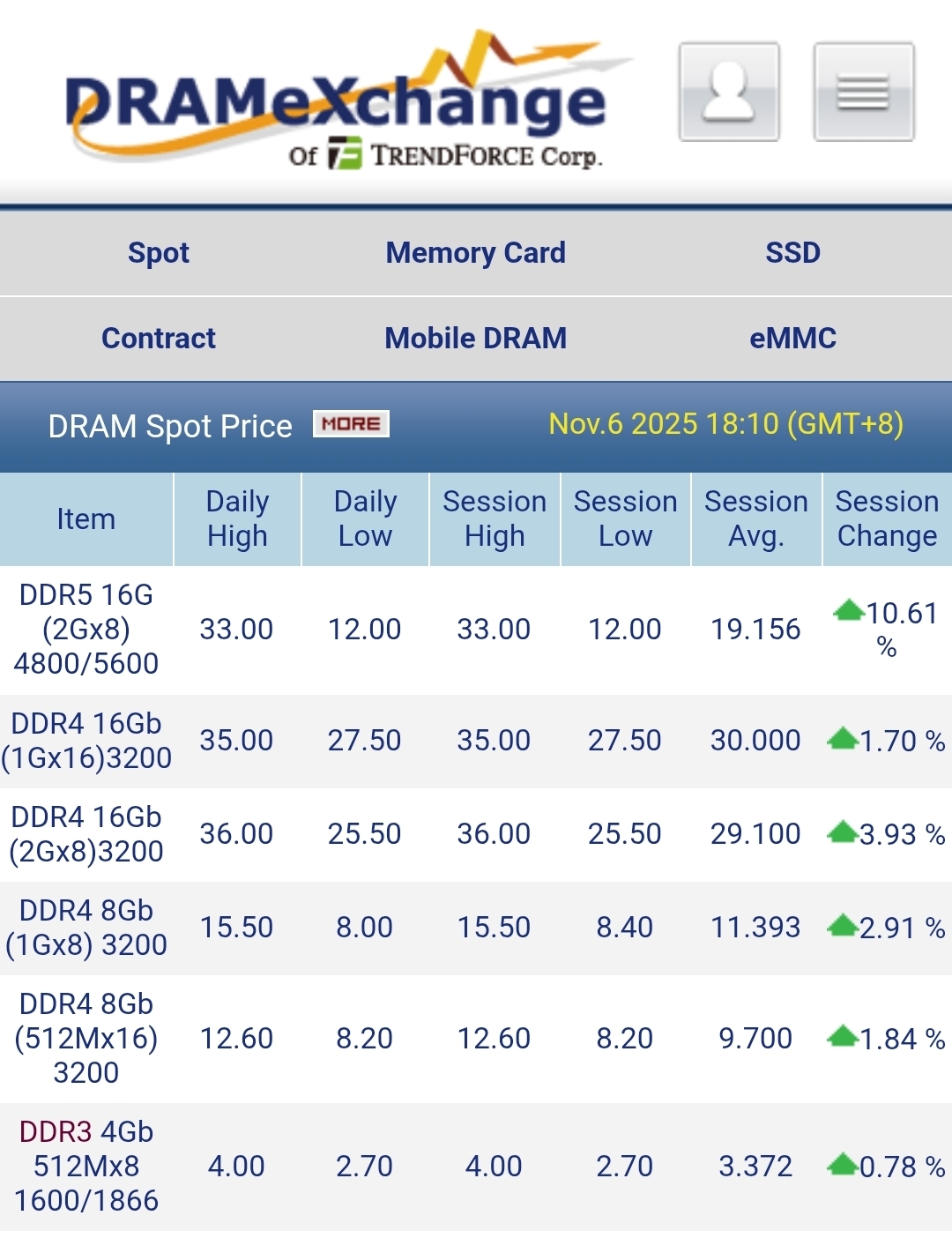Click the green arrow beside 1.70%

843,738
